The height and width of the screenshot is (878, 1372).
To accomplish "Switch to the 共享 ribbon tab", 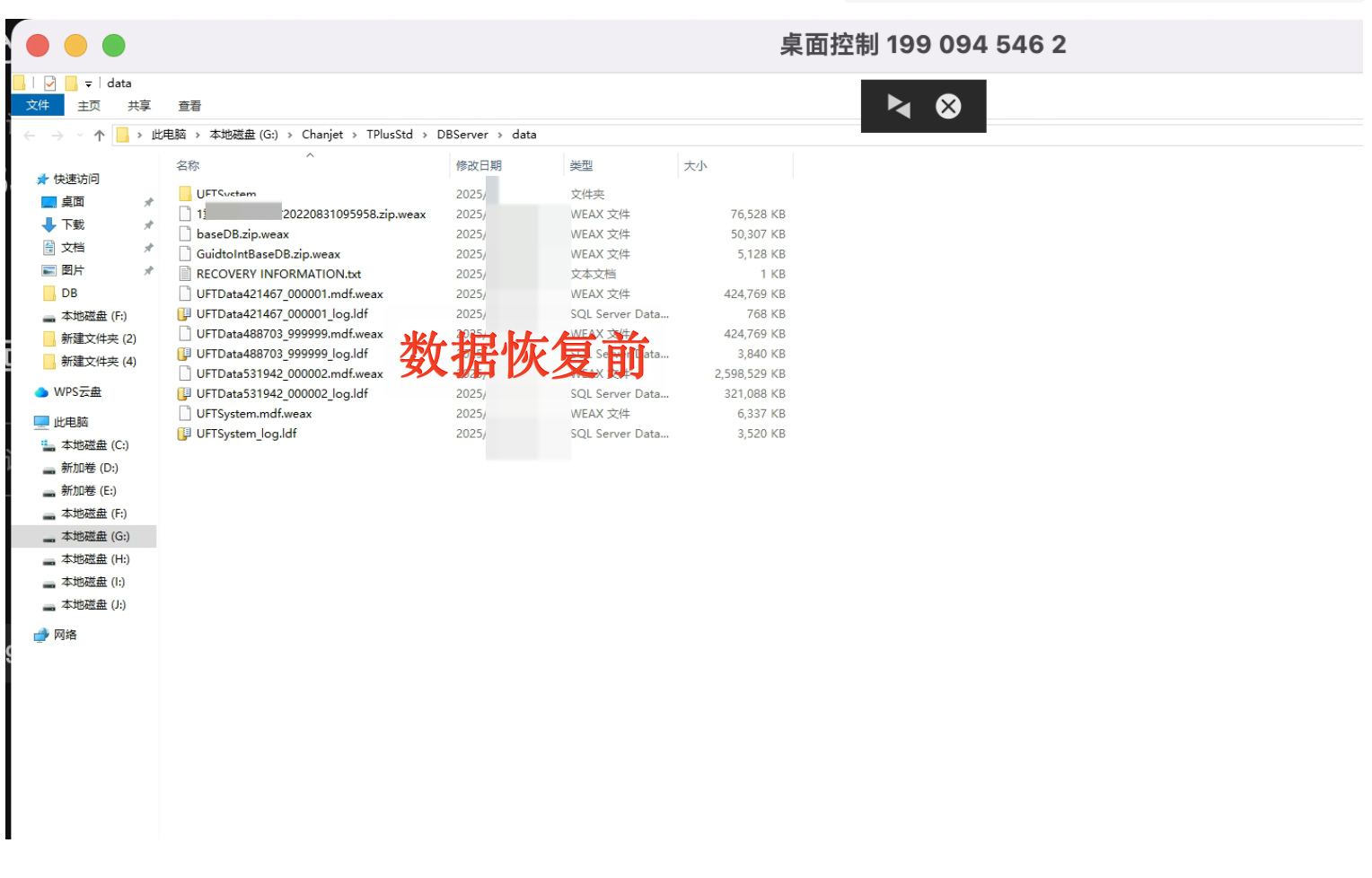I will point(139,106).
